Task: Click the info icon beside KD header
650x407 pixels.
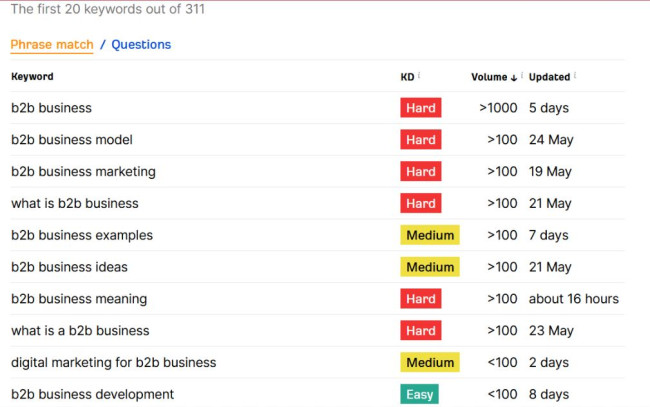Action: (x=419, y=76)
